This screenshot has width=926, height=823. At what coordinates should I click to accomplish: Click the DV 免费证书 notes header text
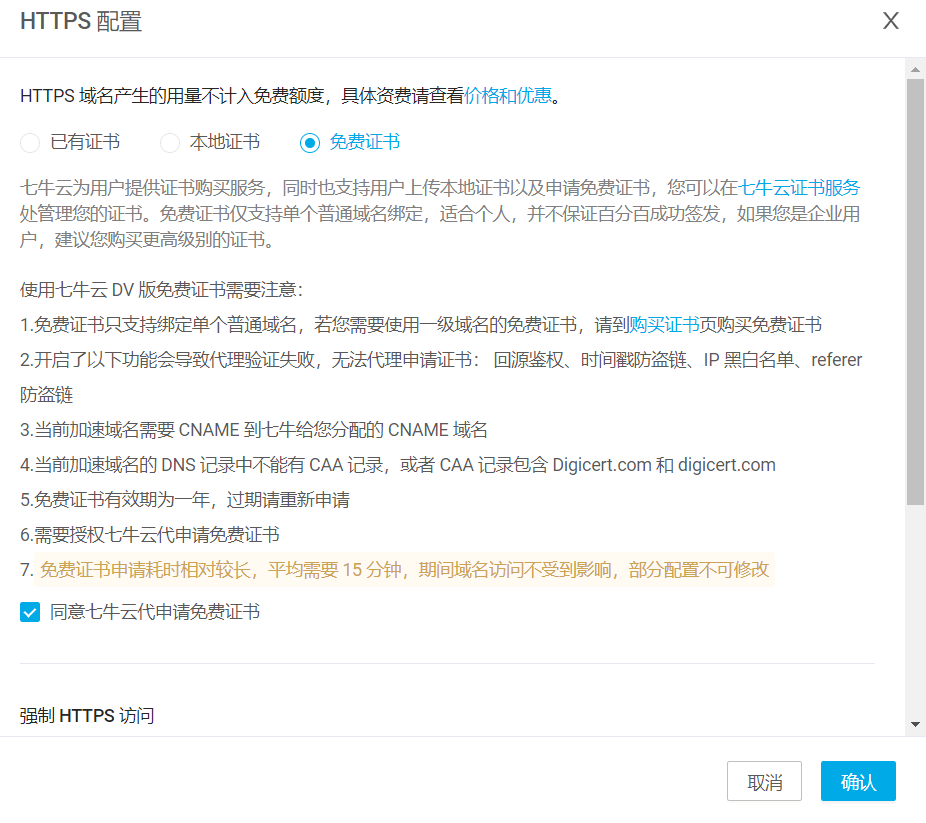(160, 289)
